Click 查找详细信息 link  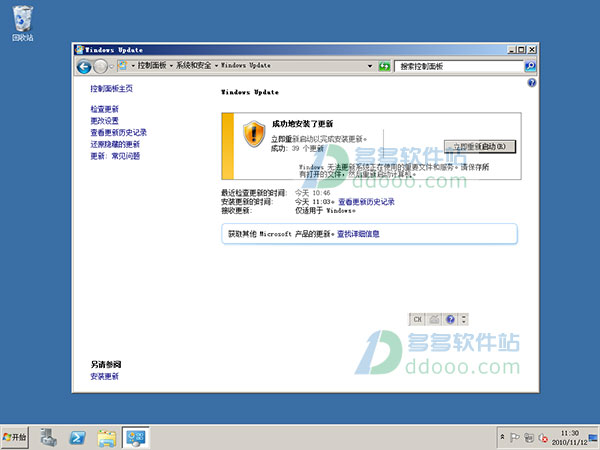(x=358, y=234)
